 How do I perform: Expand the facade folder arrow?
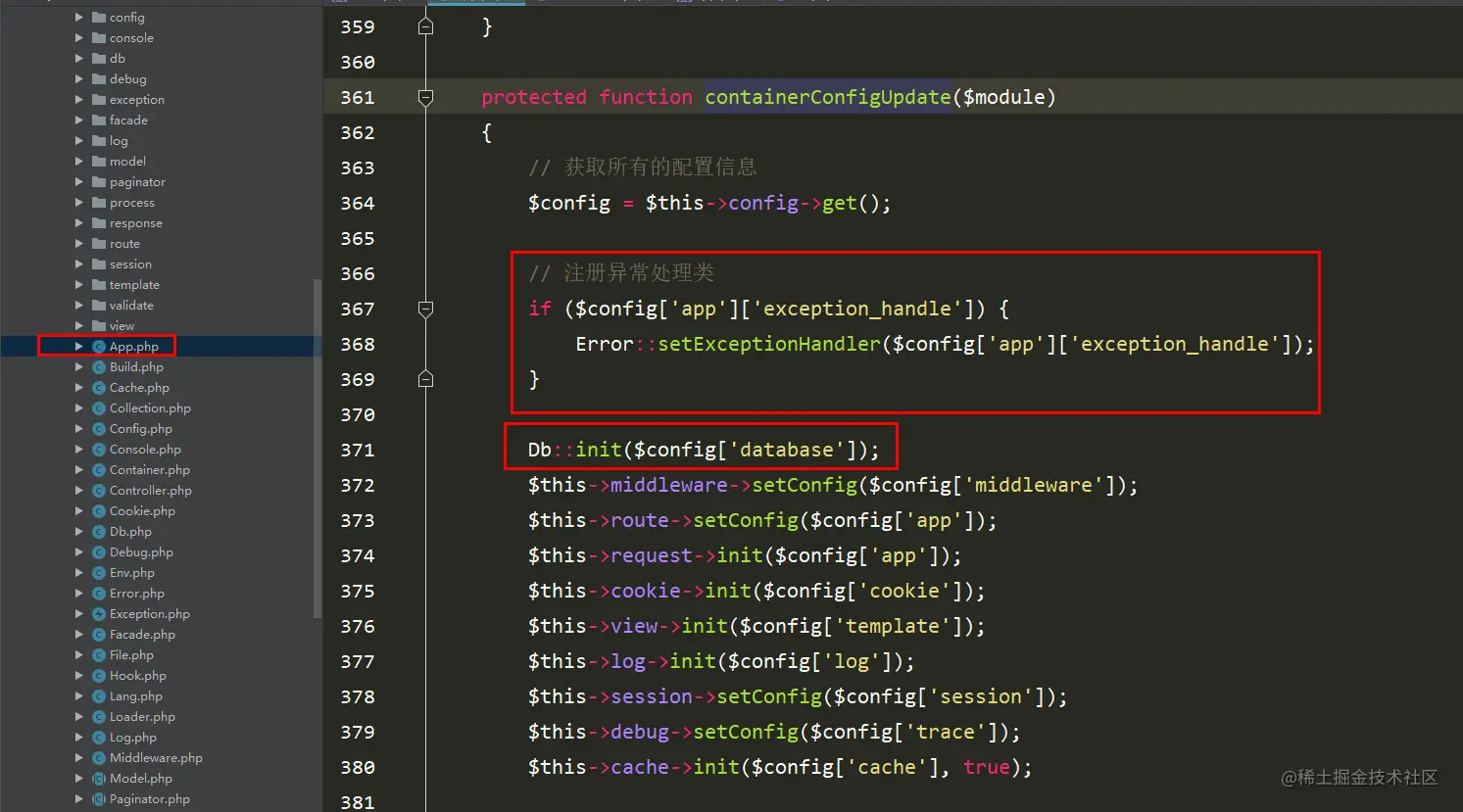click(79, 120)
